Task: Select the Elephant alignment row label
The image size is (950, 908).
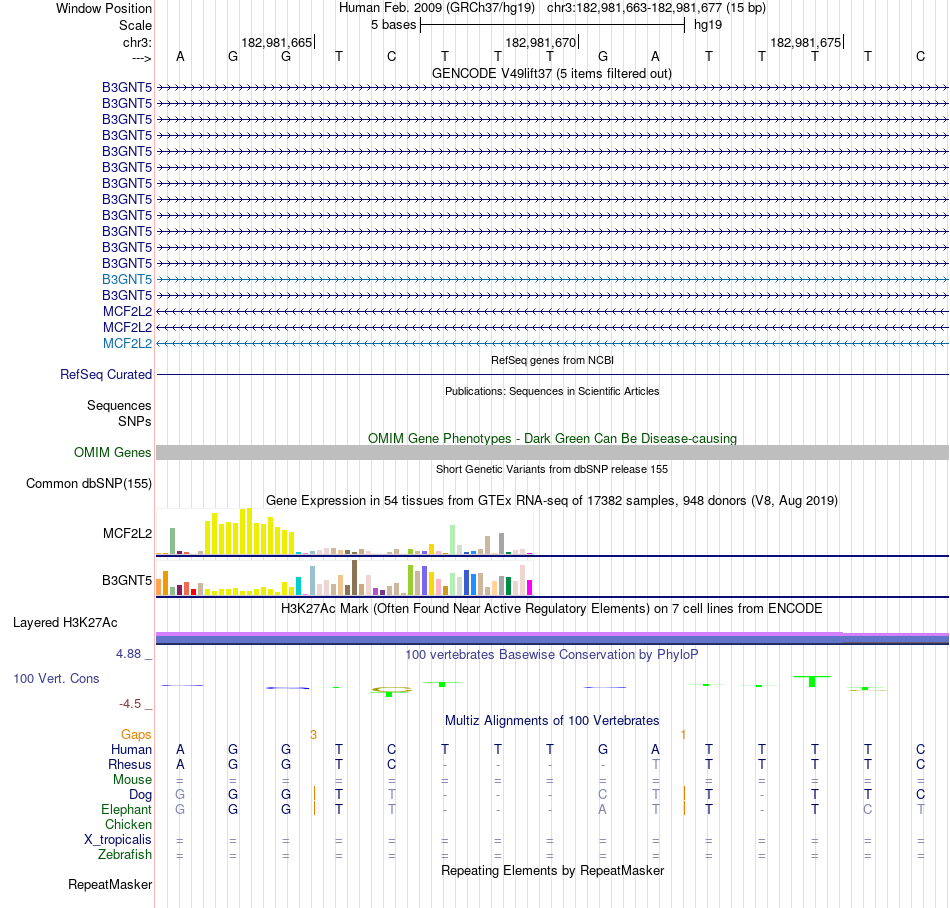Action: 126,809
